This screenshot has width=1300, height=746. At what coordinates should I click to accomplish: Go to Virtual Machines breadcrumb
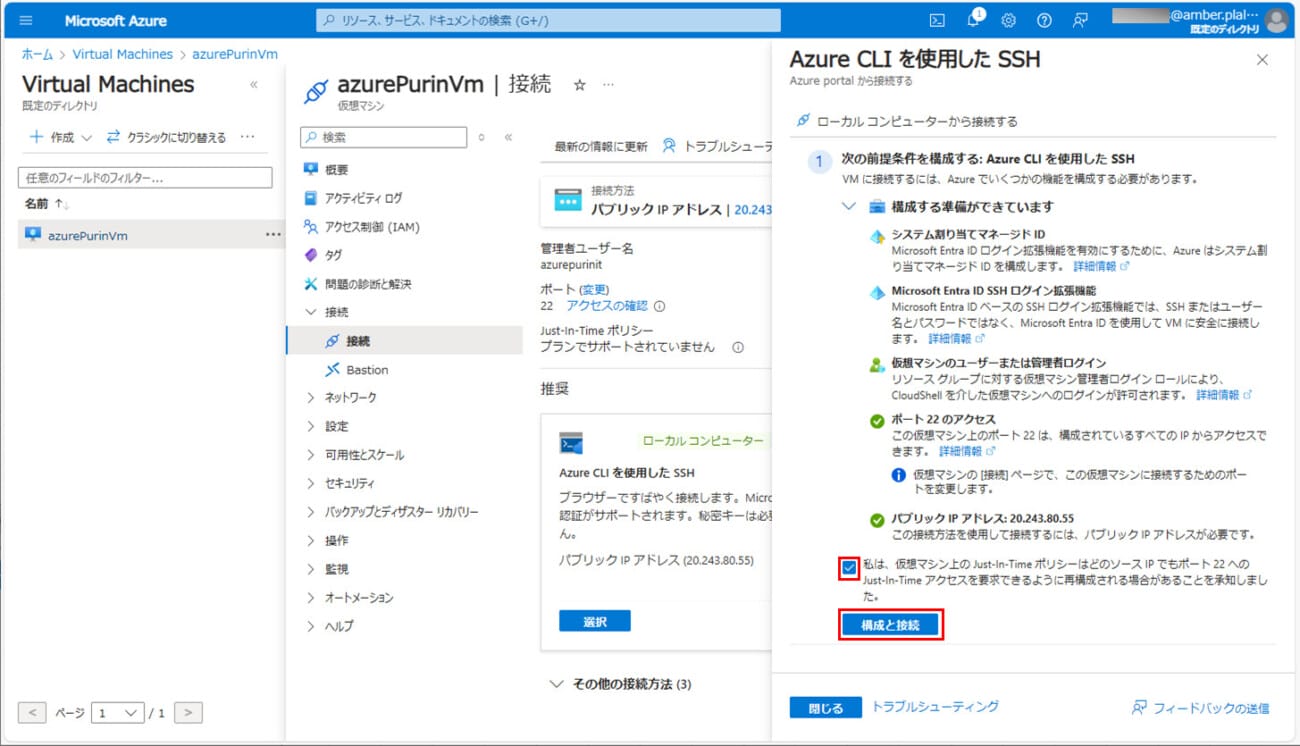click(122, 54)
